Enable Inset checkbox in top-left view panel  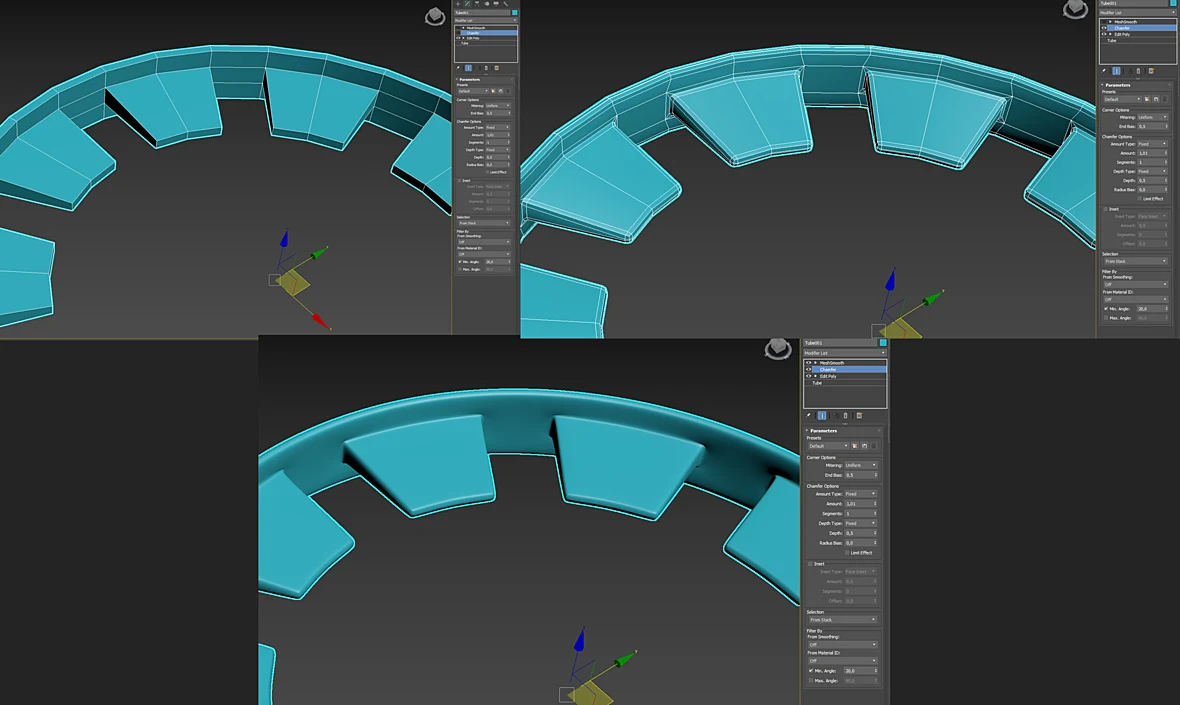click(460, 181)
